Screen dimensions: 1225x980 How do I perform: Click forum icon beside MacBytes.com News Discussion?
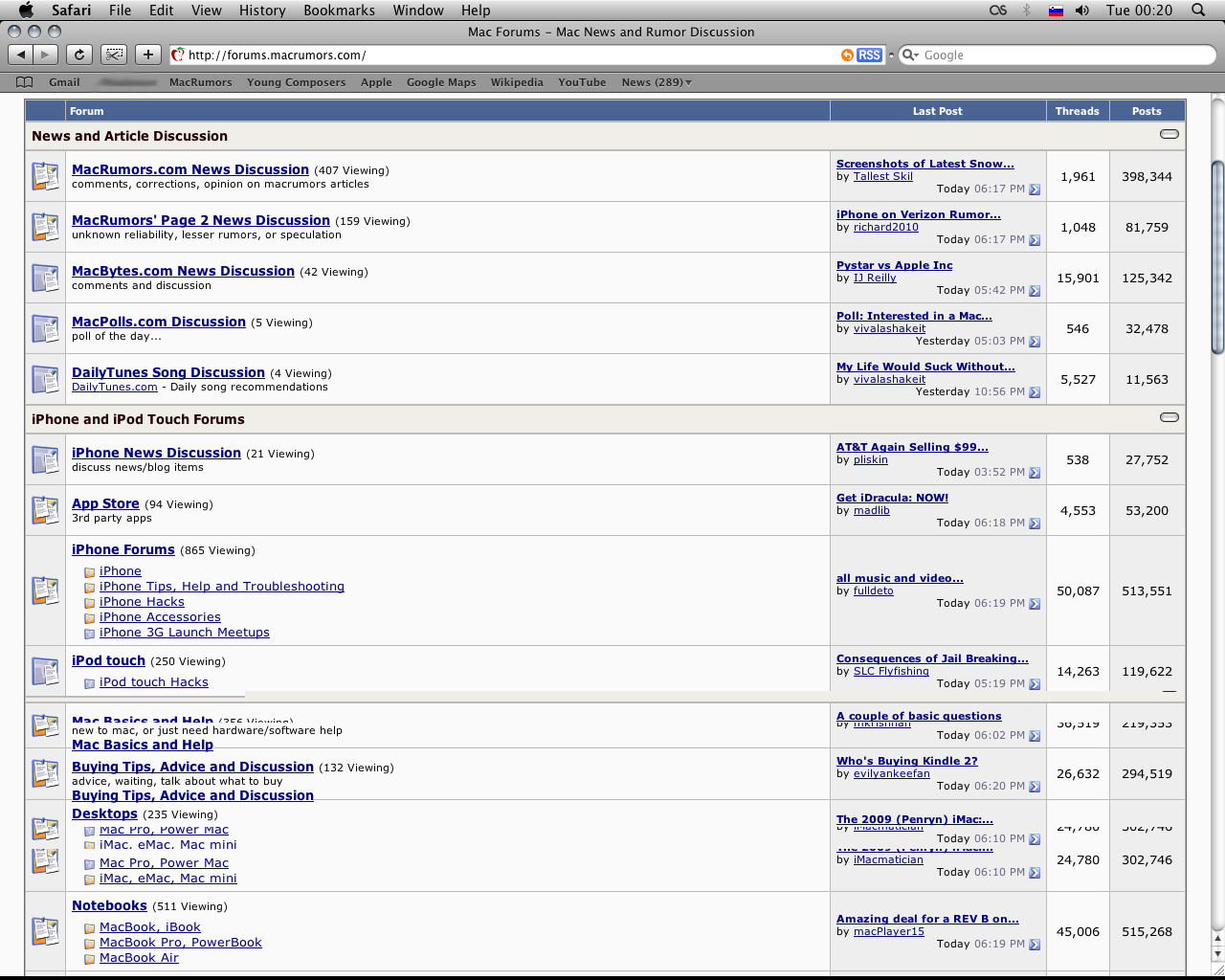pos(45,278)
